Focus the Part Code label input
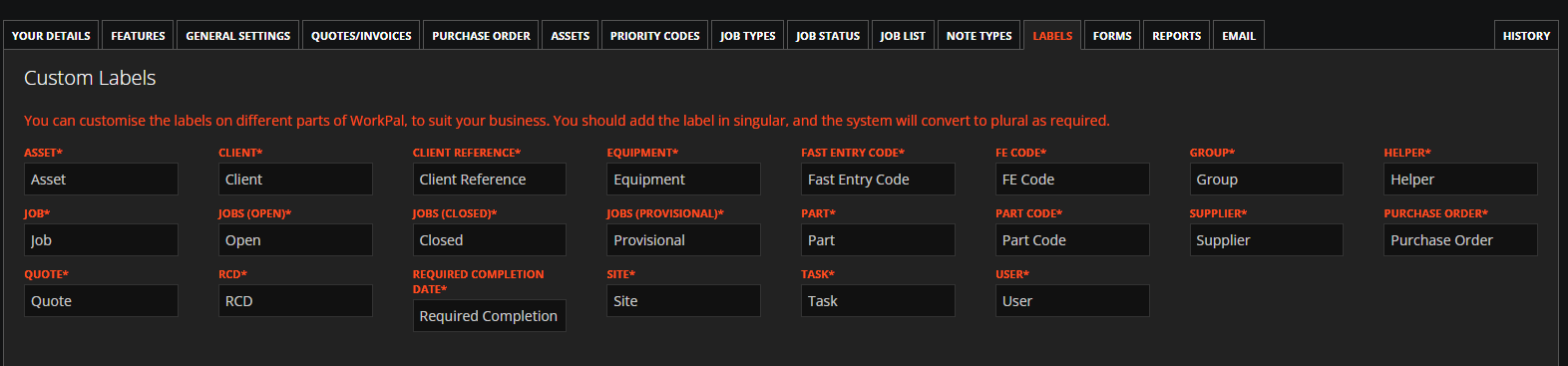1568x366 pixels. [x=1072, y=240]
